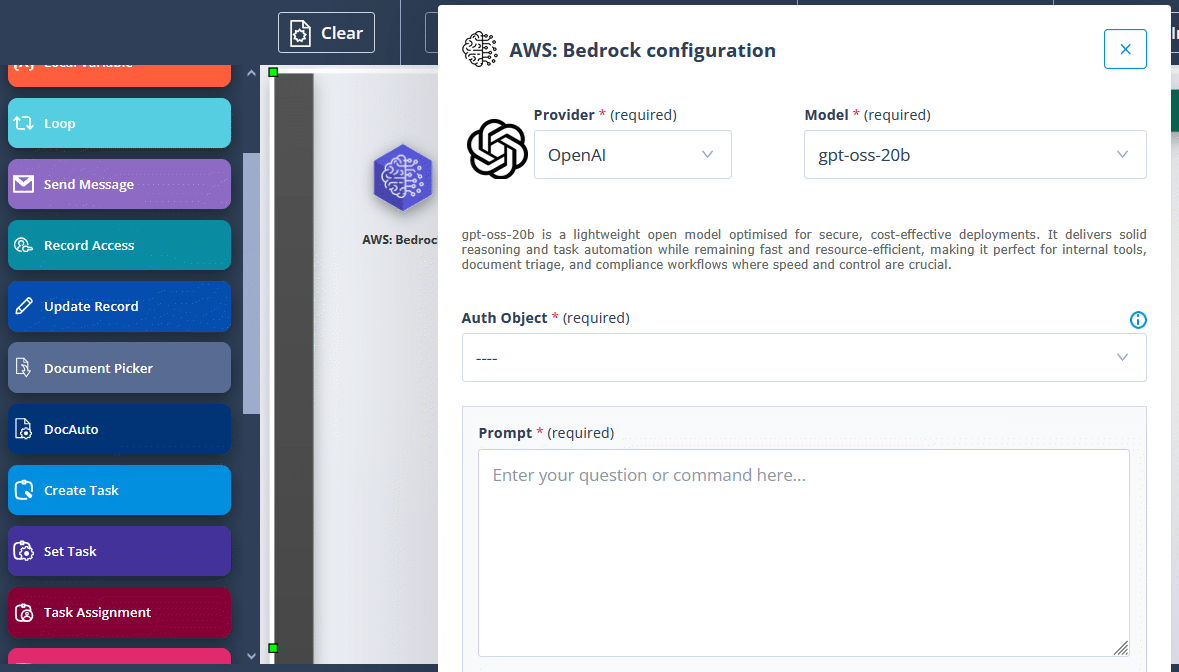Close the Bedrock configuration panel

[1125, 49]
